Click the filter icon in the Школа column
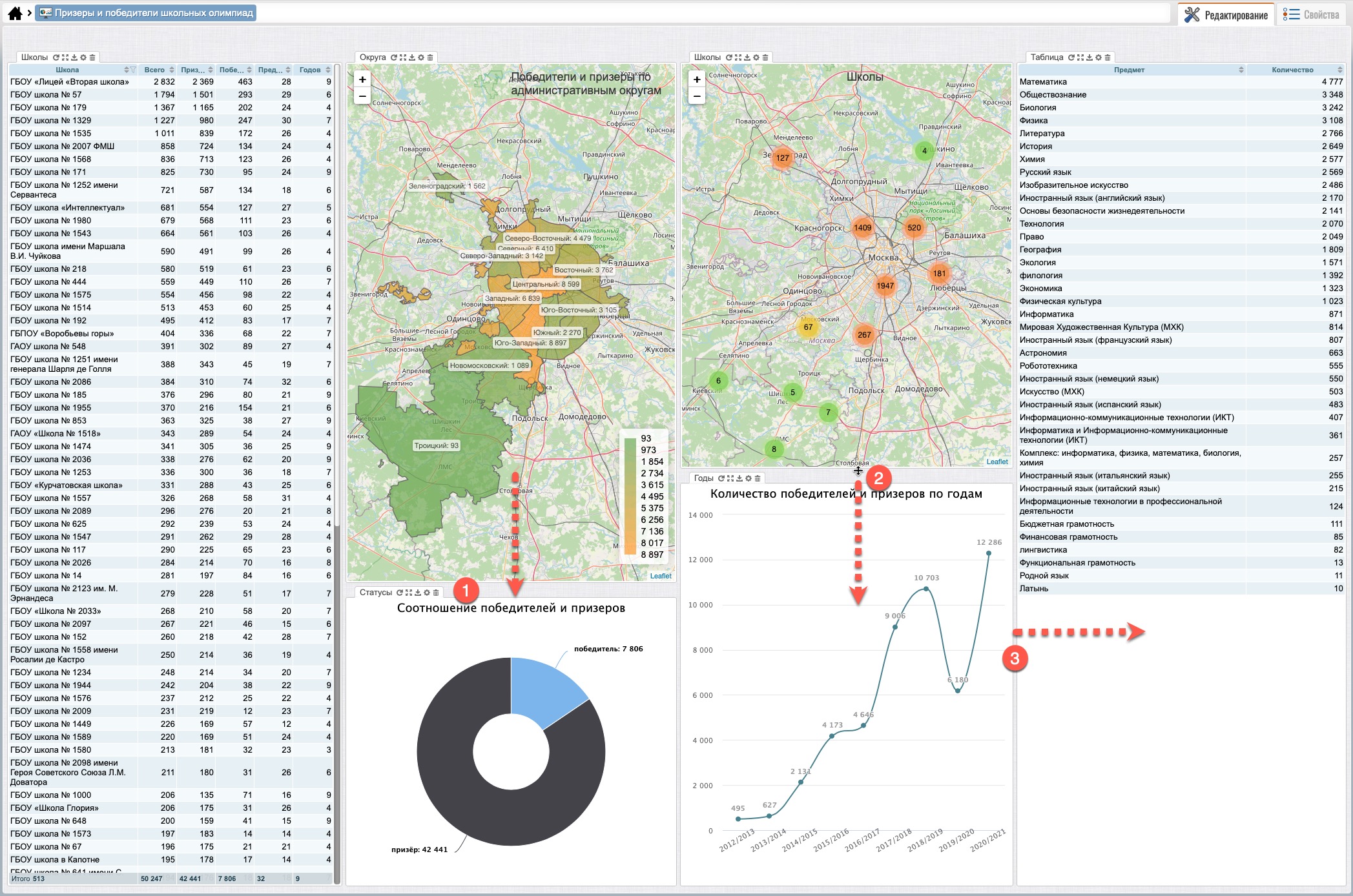The height and width of the screenshot is (896, 1353). click(133, 70)
